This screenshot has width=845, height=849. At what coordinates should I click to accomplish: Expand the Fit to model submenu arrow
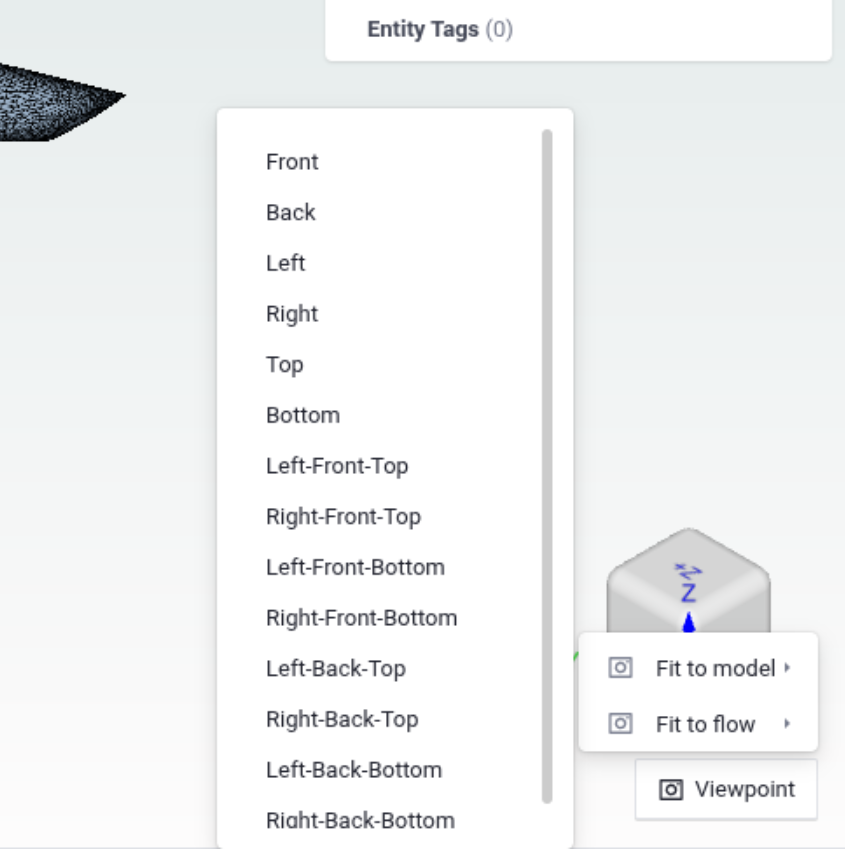(787, 668)
